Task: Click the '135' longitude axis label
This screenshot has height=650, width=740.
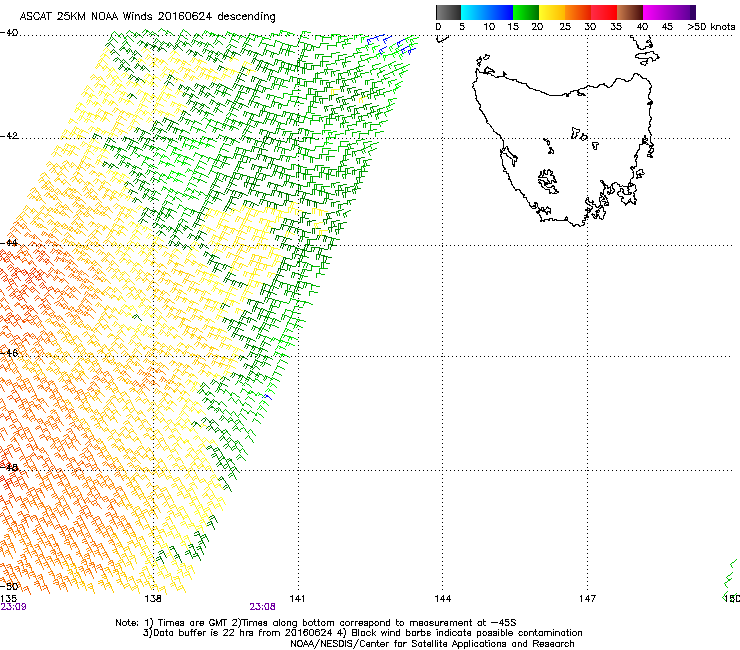Action: [8, 598]
